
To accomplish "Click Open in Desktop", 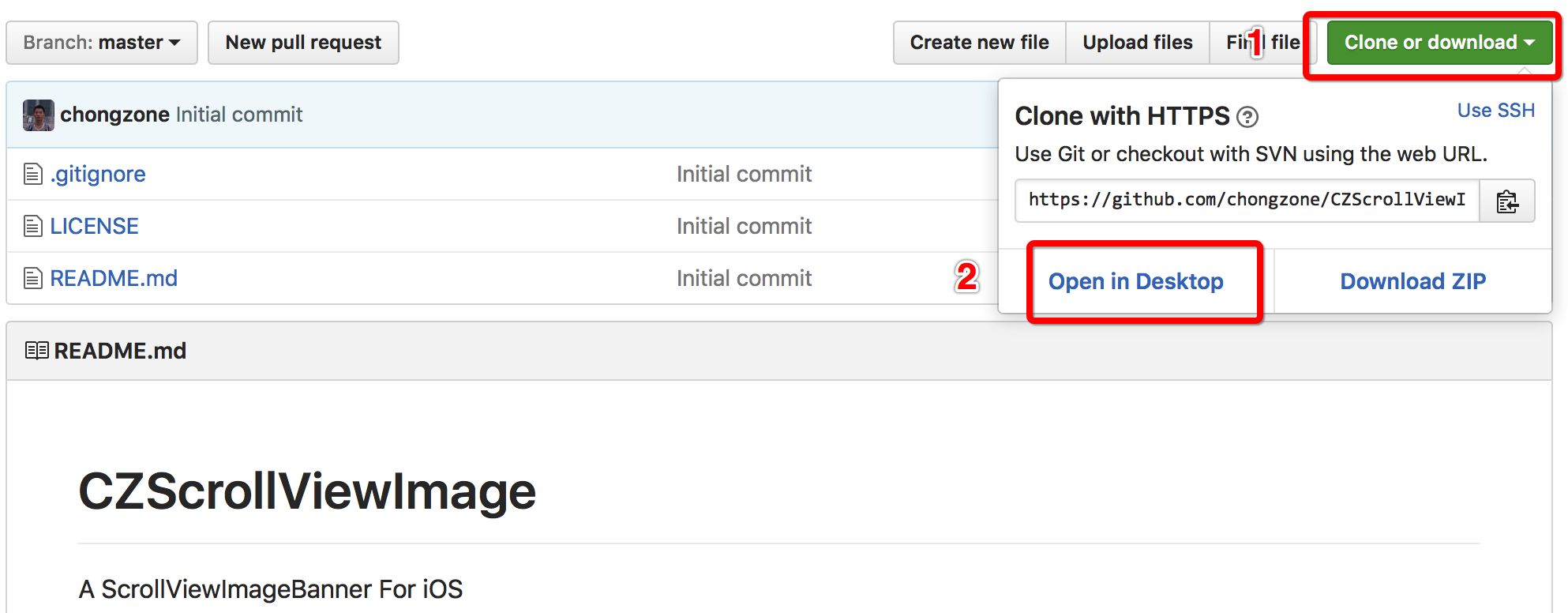I will coord(1135,281).
